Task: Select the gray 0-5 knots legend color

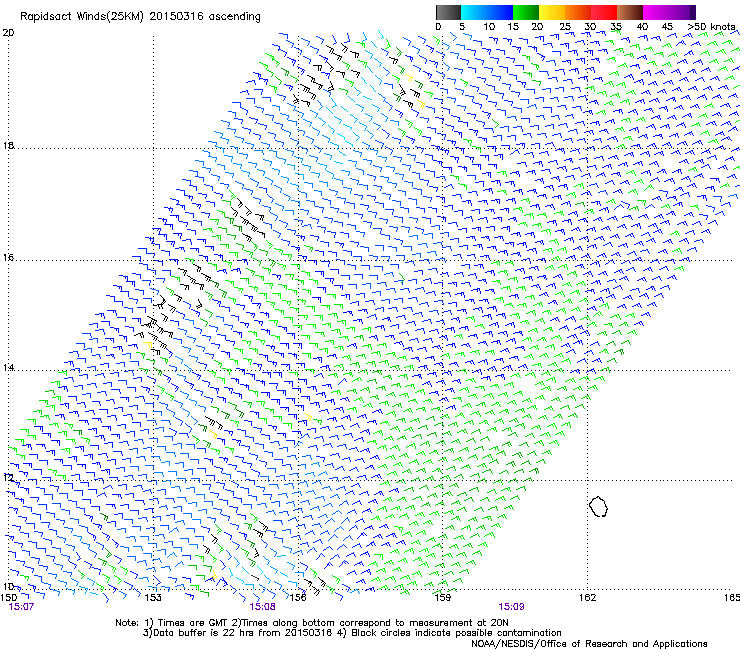Action: tap(448, 12)
